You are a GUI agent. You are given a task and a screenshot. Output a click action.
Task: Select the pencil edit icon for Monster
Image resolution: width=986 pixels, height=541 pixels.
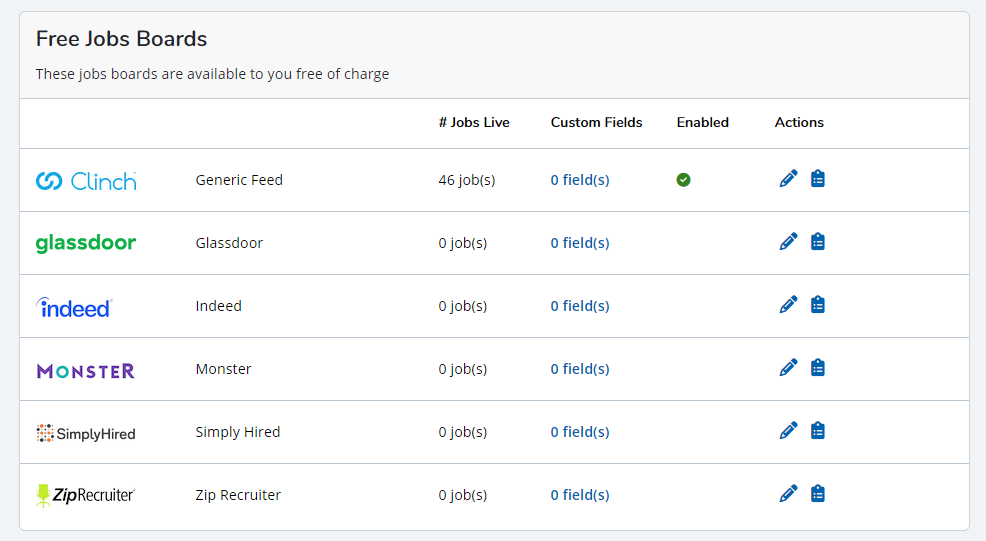pos(788,367)
